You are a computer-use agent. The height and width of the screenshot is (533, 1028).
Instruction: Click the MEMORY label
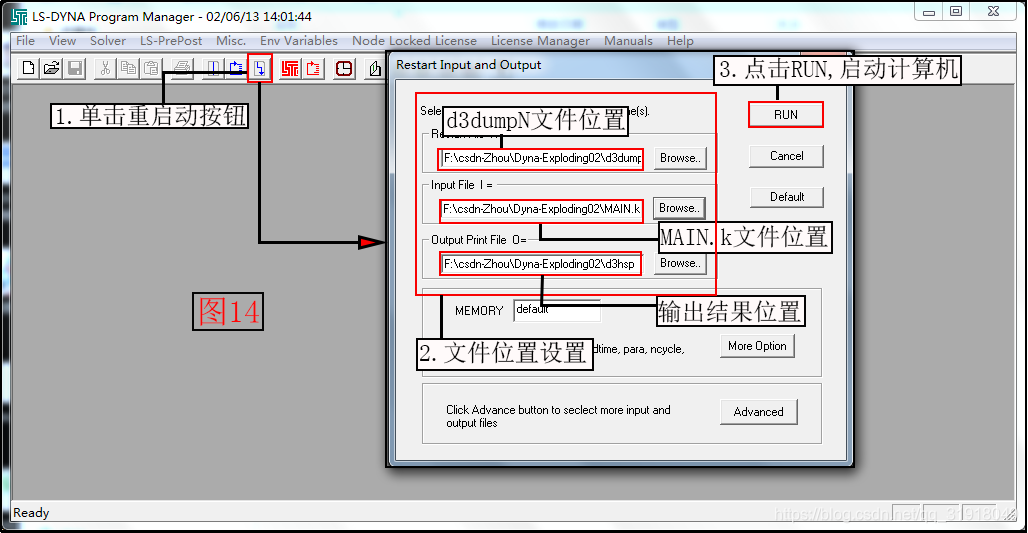[479, 311]
